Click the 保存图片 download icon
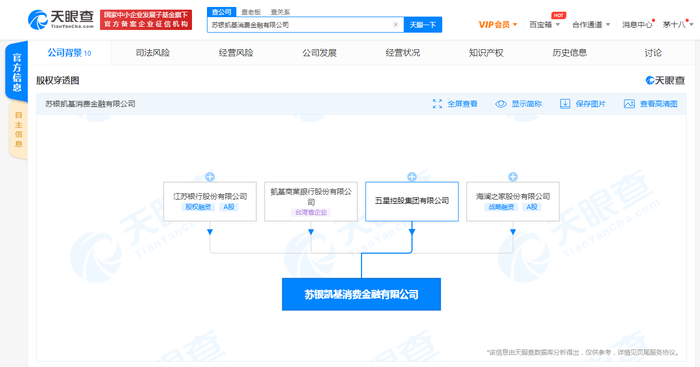 (x=565, y=104)
